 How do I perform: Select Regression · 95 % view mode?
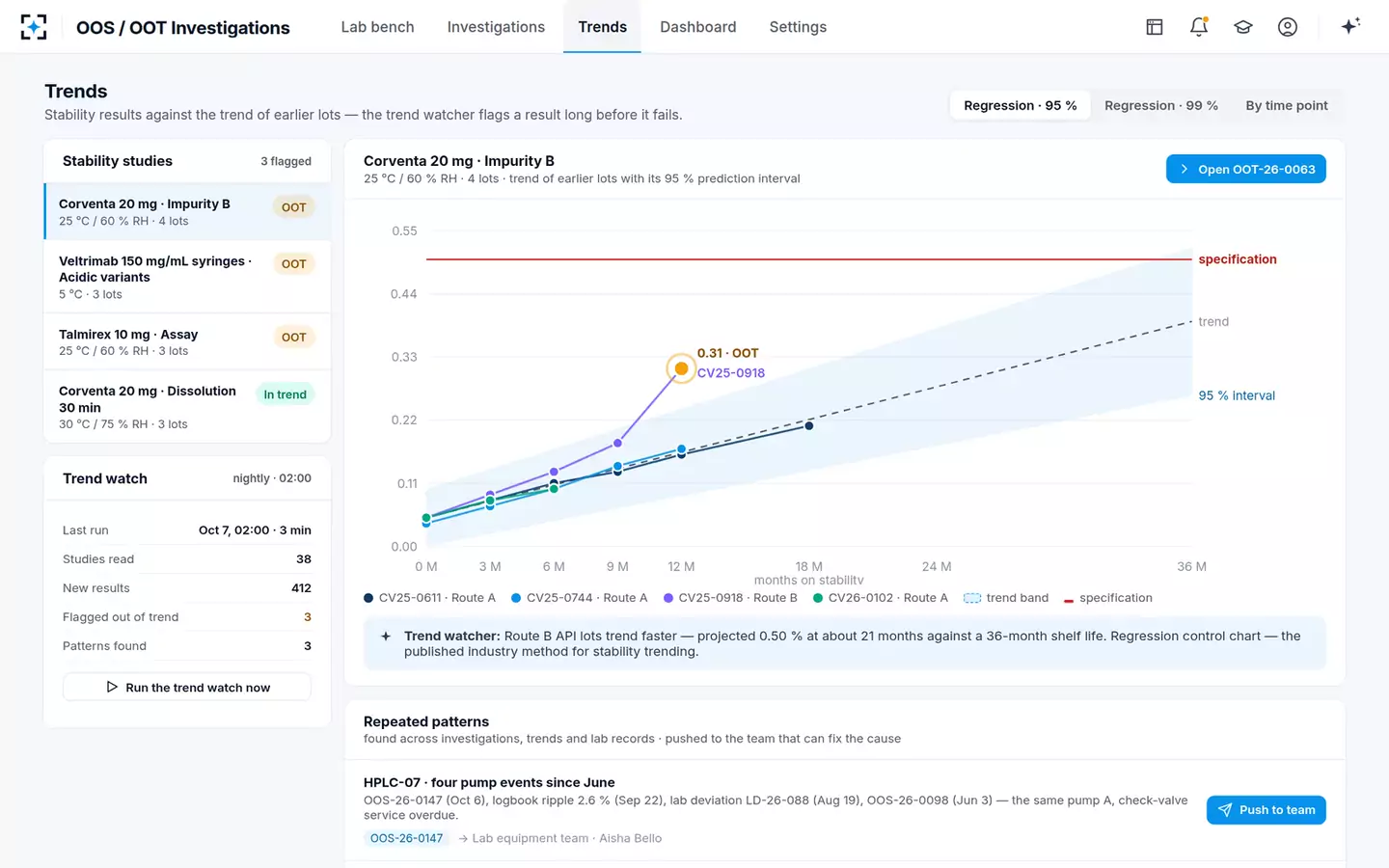(x=1021, y=105)
